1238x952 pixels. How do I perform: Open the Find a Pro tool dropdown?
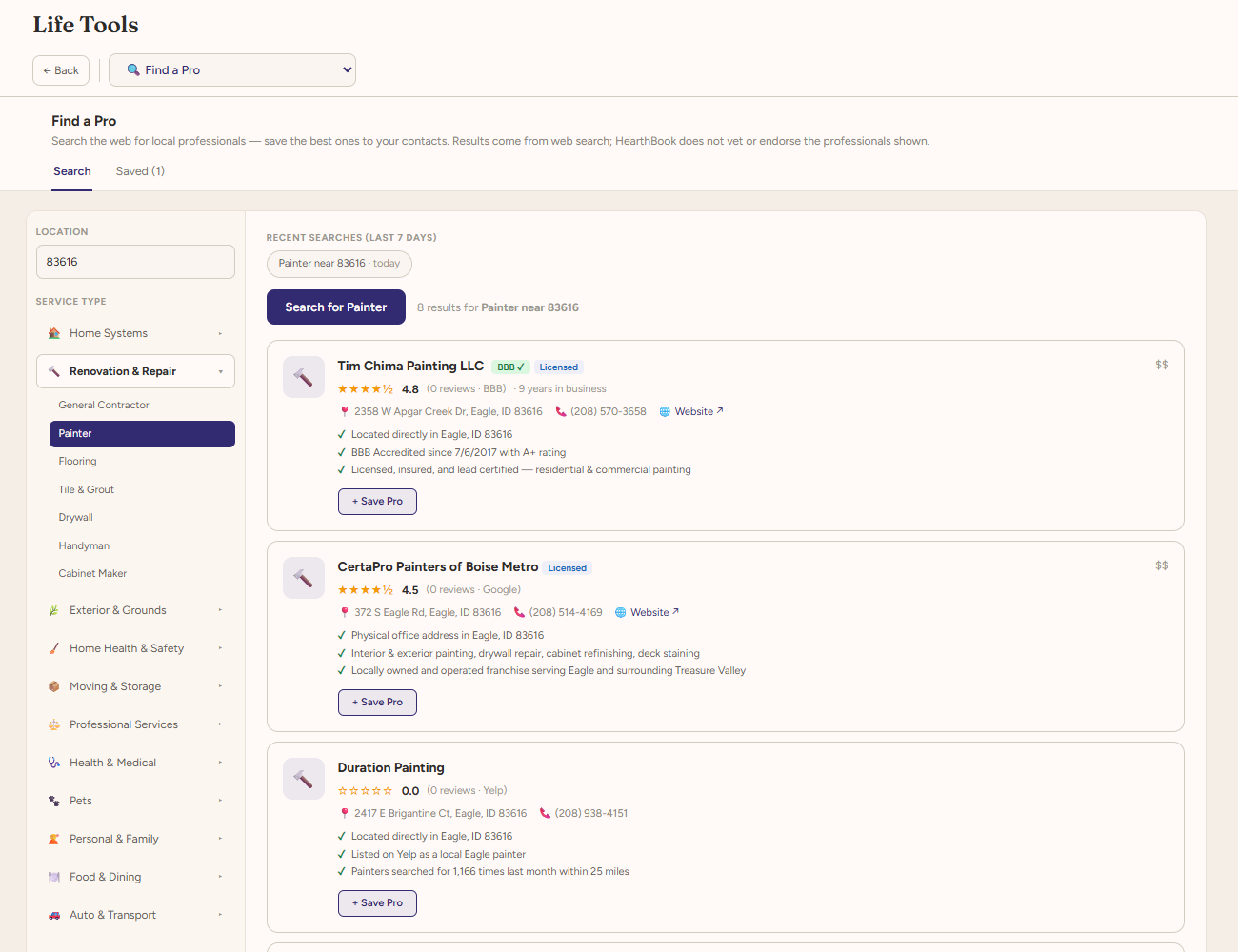tap(232, 69)
